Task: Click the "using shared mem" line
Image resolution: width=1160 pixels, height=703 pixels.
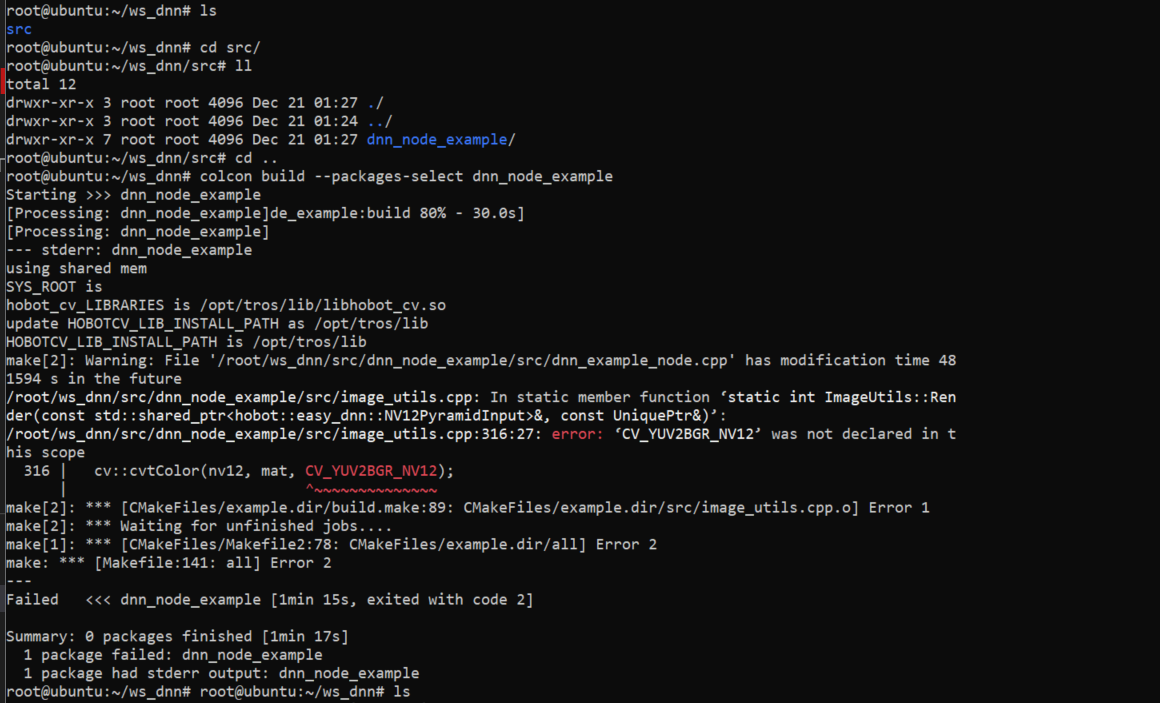Action: pos(76,268)
